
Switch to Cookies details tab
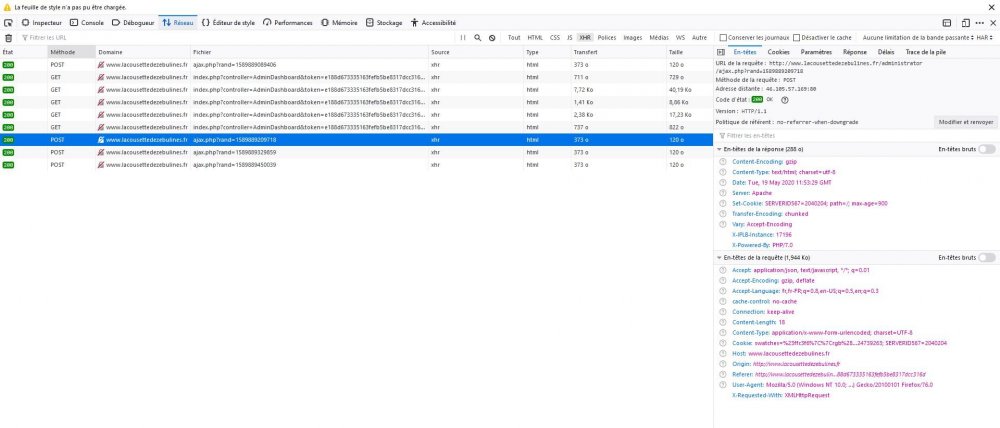click(x=779, y=52)
